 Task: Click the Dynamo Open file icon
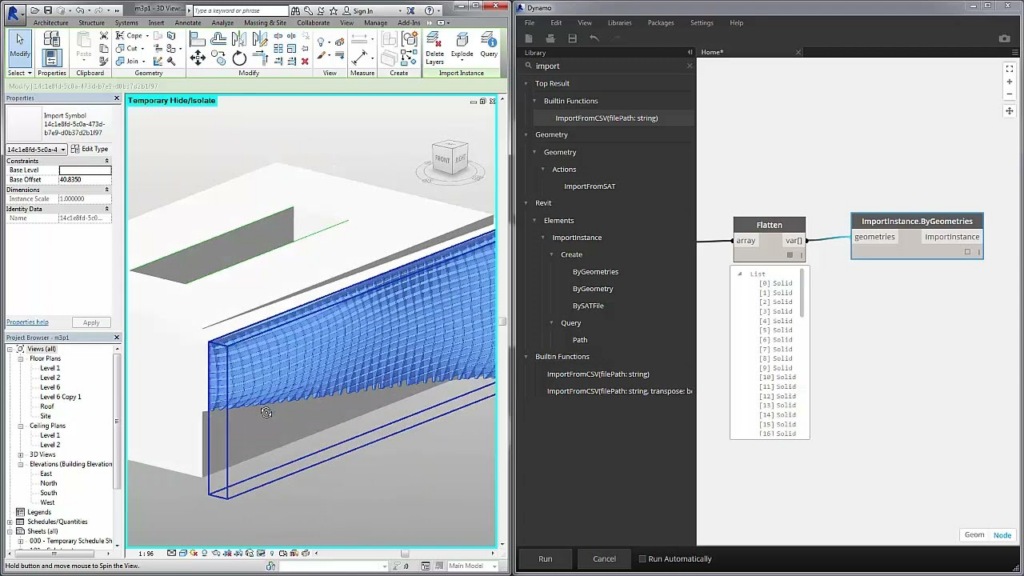click(x=551, y=39)
